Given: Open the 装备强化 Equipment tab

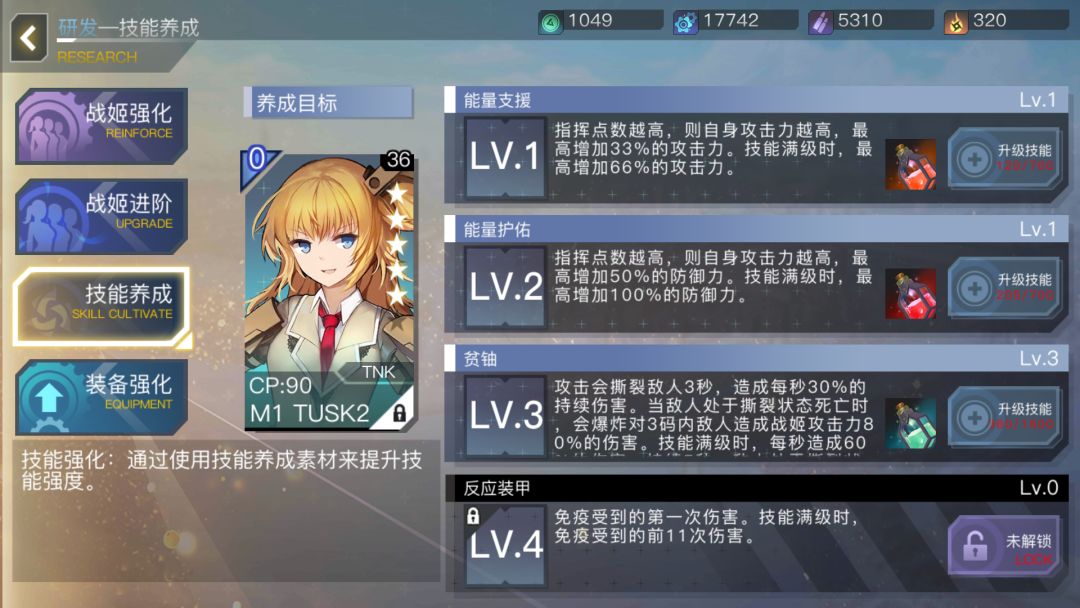Looking at the screenshot, I should (x=101, y=397).
